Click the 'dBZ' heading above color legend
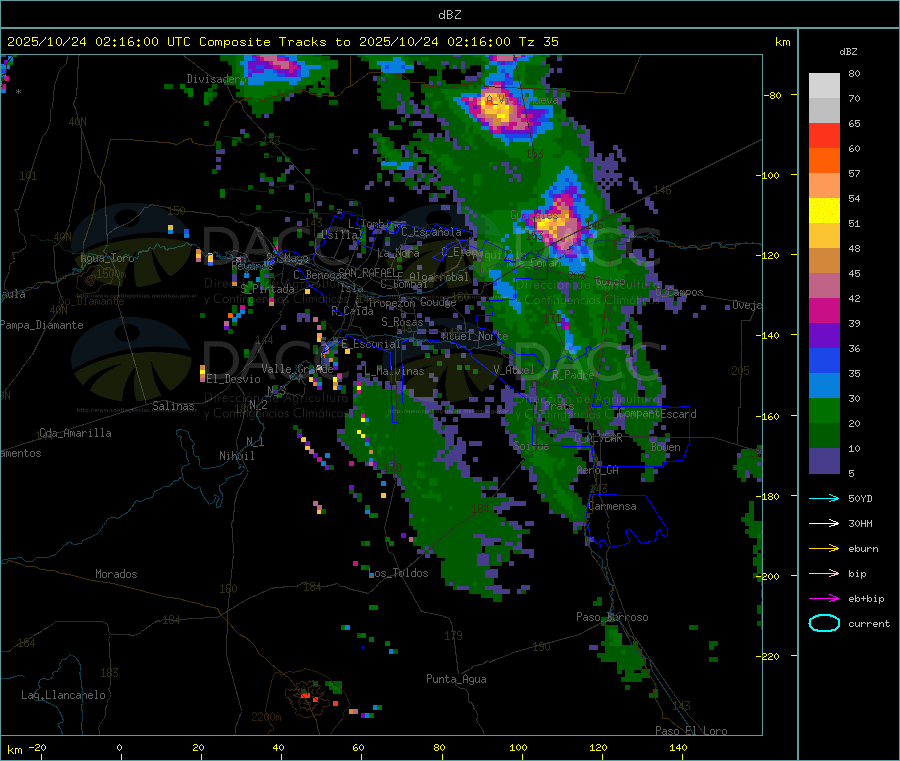Image resolution: width=900 pixels, height=761 pixels. click(x=848, y=52)
